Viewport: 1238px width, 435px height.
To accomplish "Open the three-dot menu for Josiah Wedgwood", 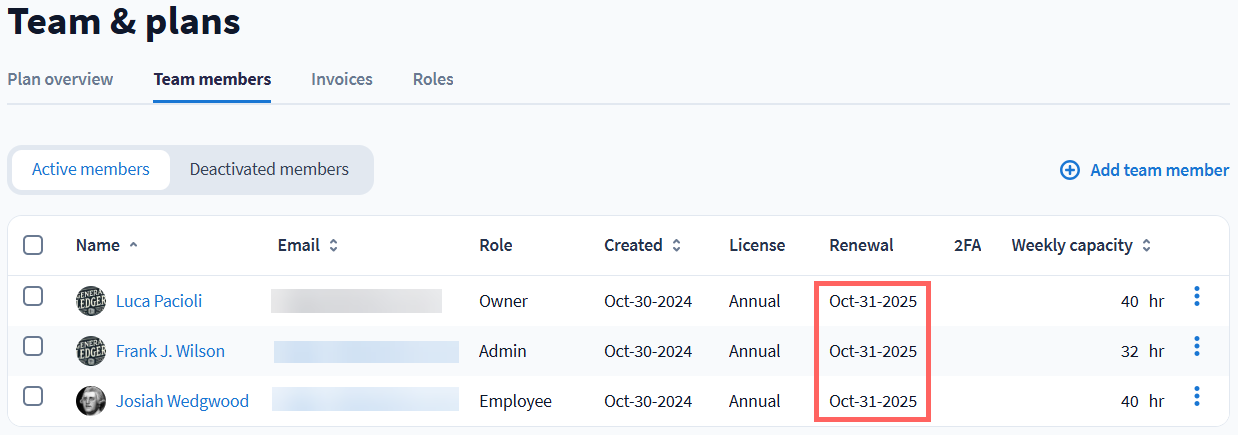I will coord(1196,397).
